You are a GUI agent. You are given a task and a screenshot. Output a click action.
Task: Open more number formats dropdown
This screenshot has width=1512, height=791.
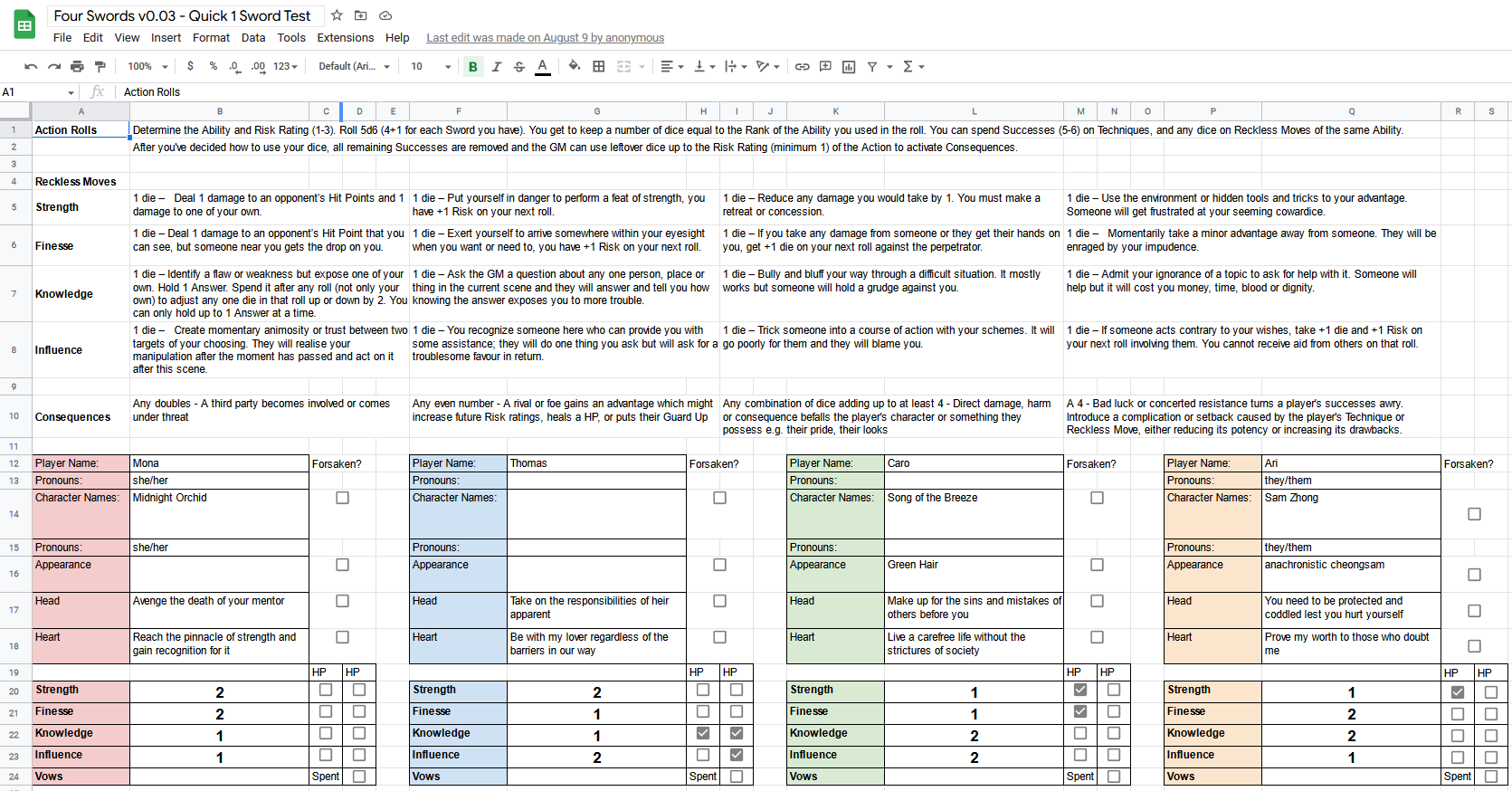click(285, 66)
